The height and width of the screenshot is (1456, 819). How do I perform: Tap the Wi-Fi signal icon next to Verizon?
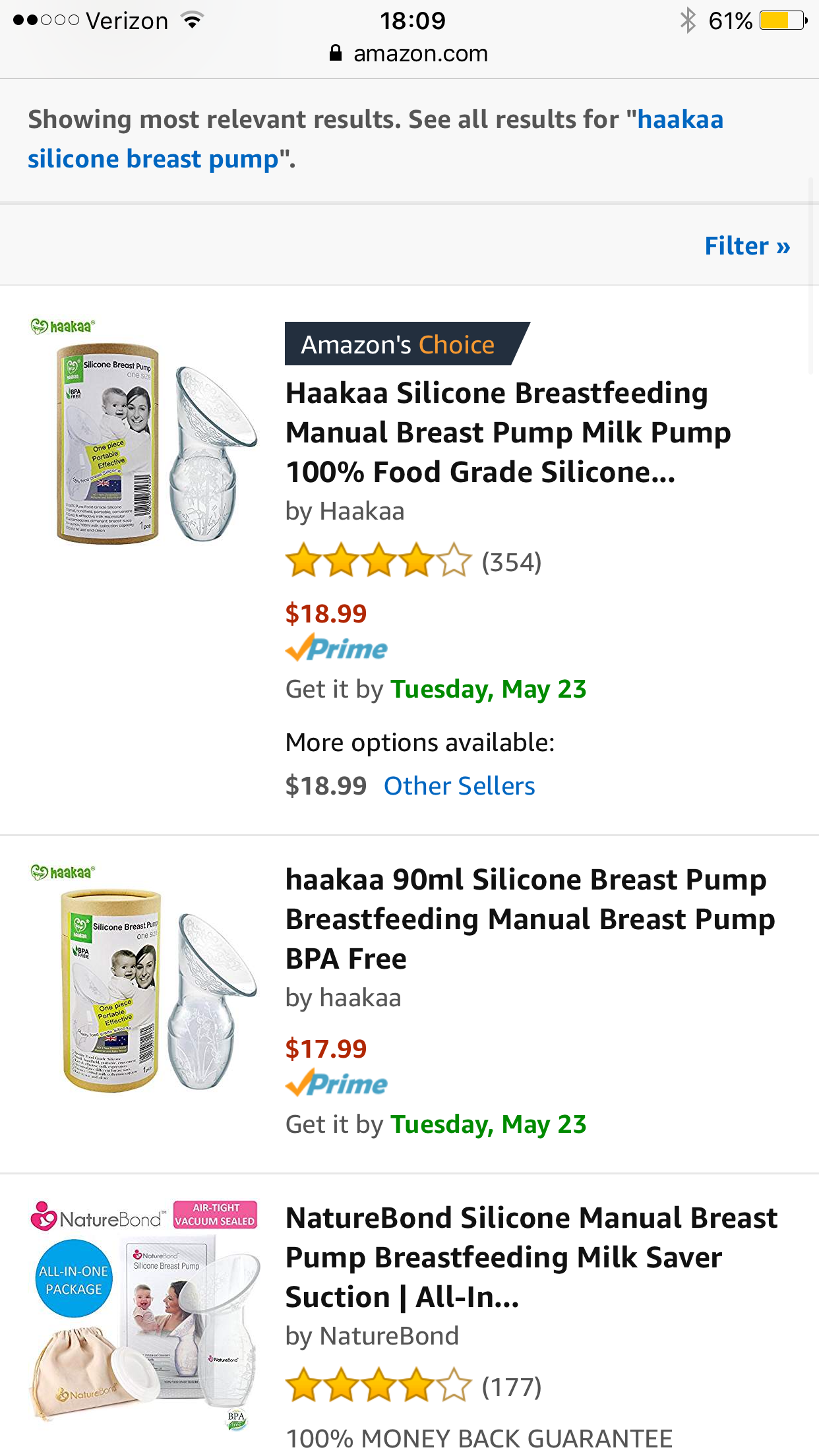click(192, 20)
